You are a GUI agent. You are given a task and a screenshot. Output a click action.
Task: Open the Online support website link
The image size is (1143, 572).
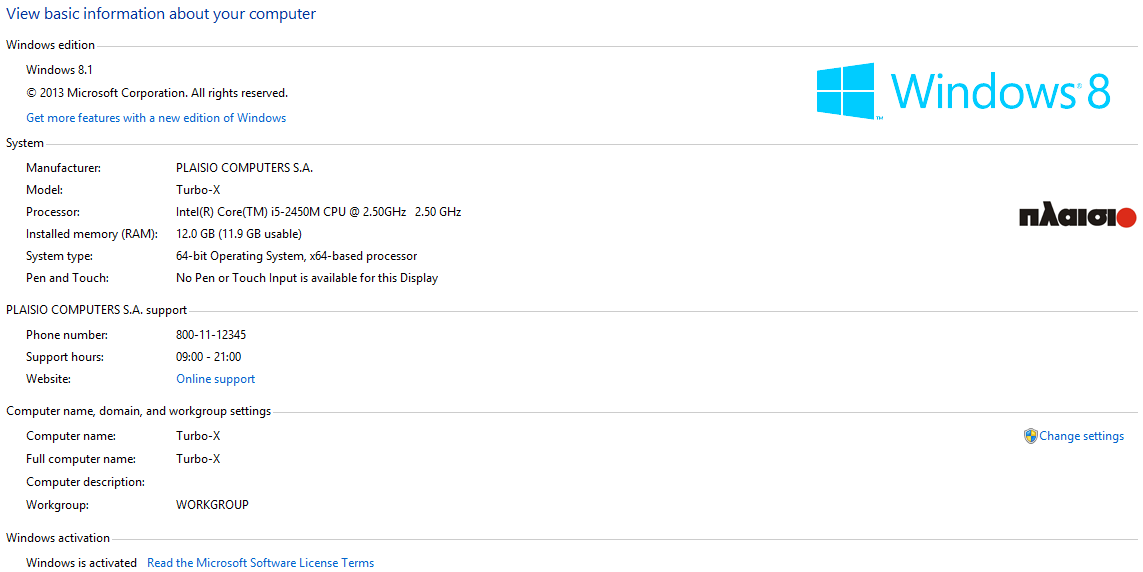pyautogui.click(x=215, y=379)
